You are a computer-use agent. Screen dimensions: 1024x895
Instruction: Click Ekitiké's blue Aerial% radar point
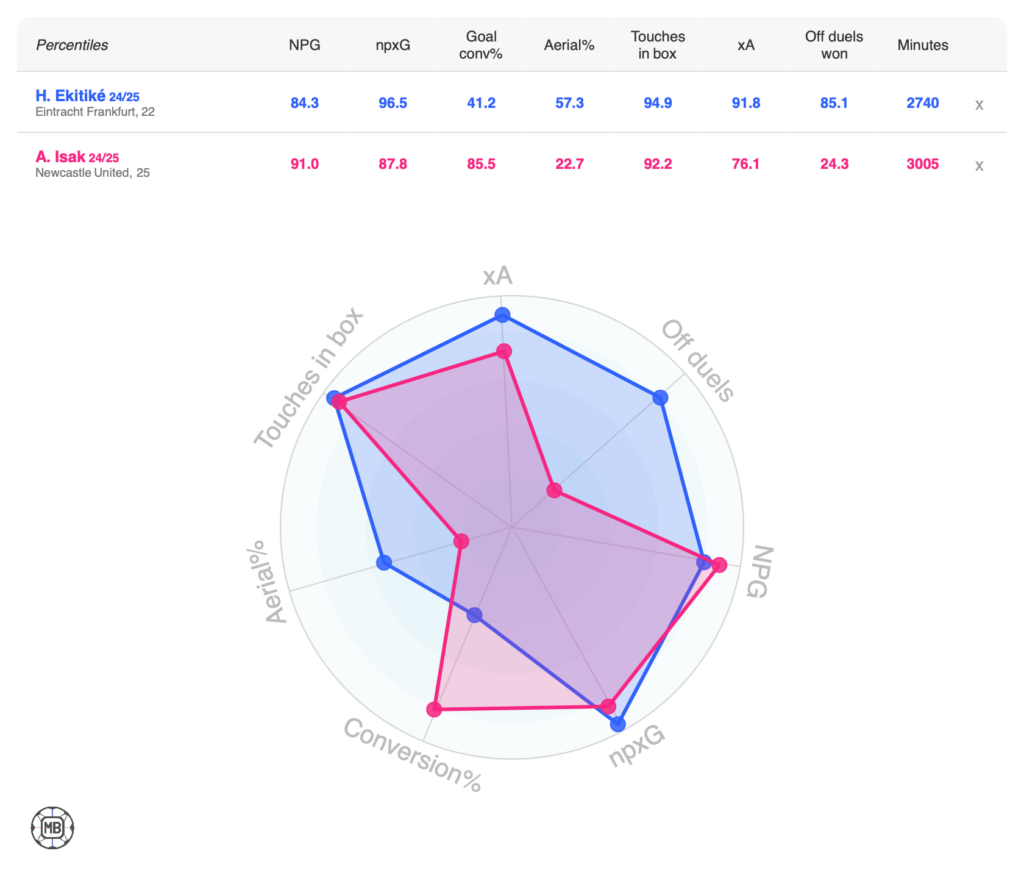click(x=383, y=563)
